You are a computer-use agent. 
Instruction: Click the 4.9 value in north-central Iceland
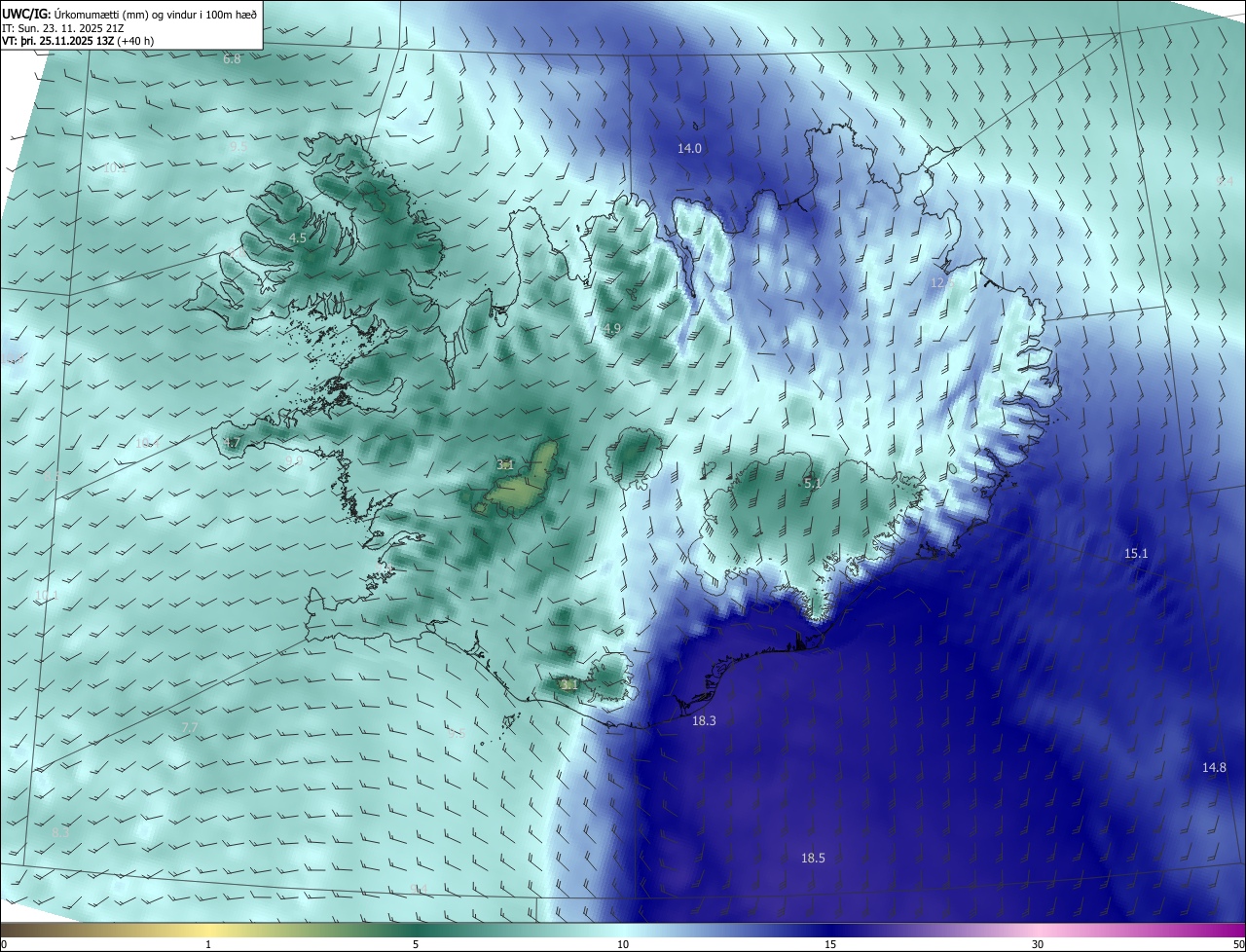click(612, 329)
